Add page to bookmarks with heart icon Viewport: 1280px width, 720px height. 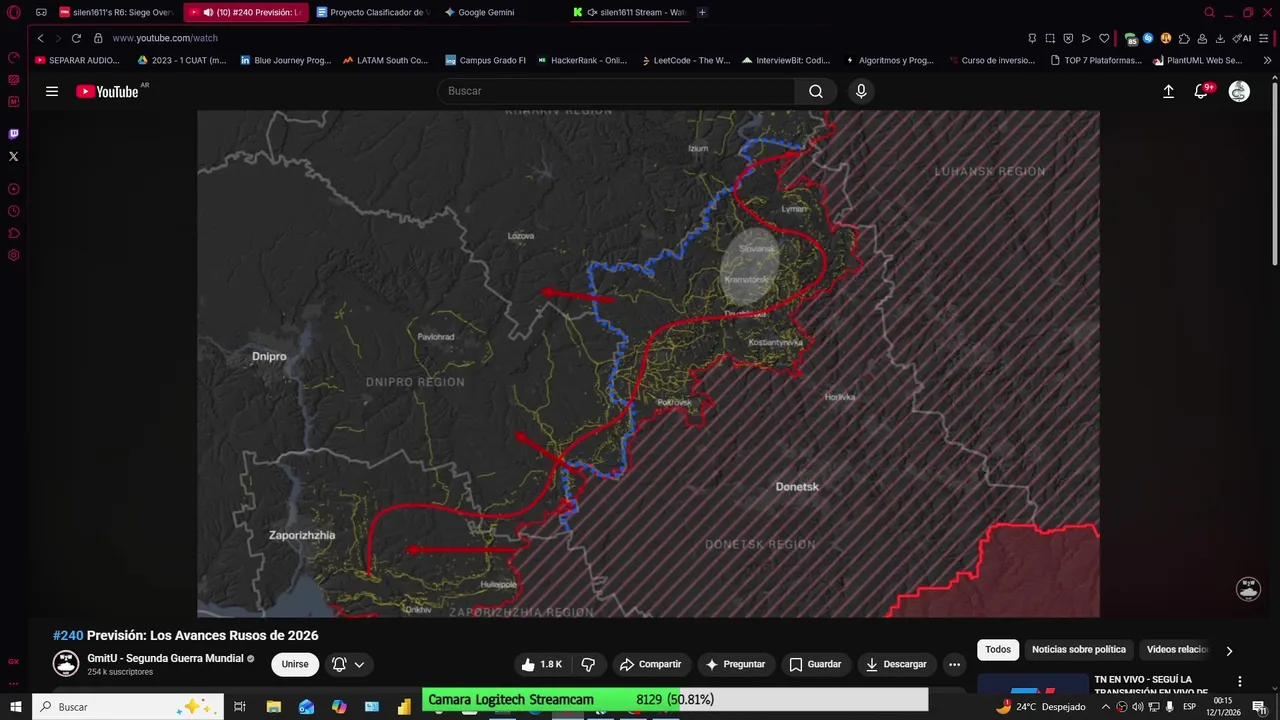tap(1104, 38)
